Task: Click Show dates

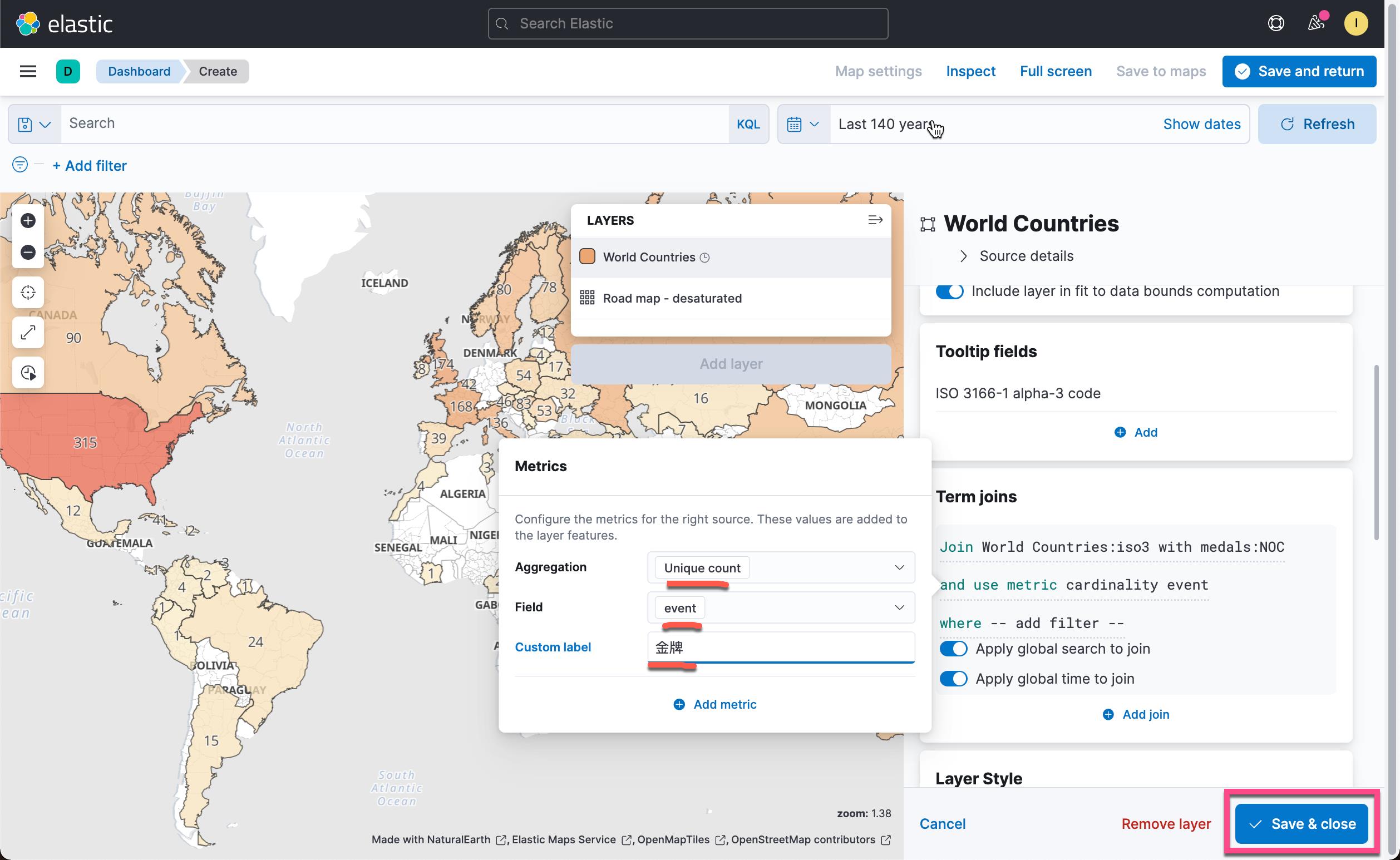Action: (x=1201, y=124)
